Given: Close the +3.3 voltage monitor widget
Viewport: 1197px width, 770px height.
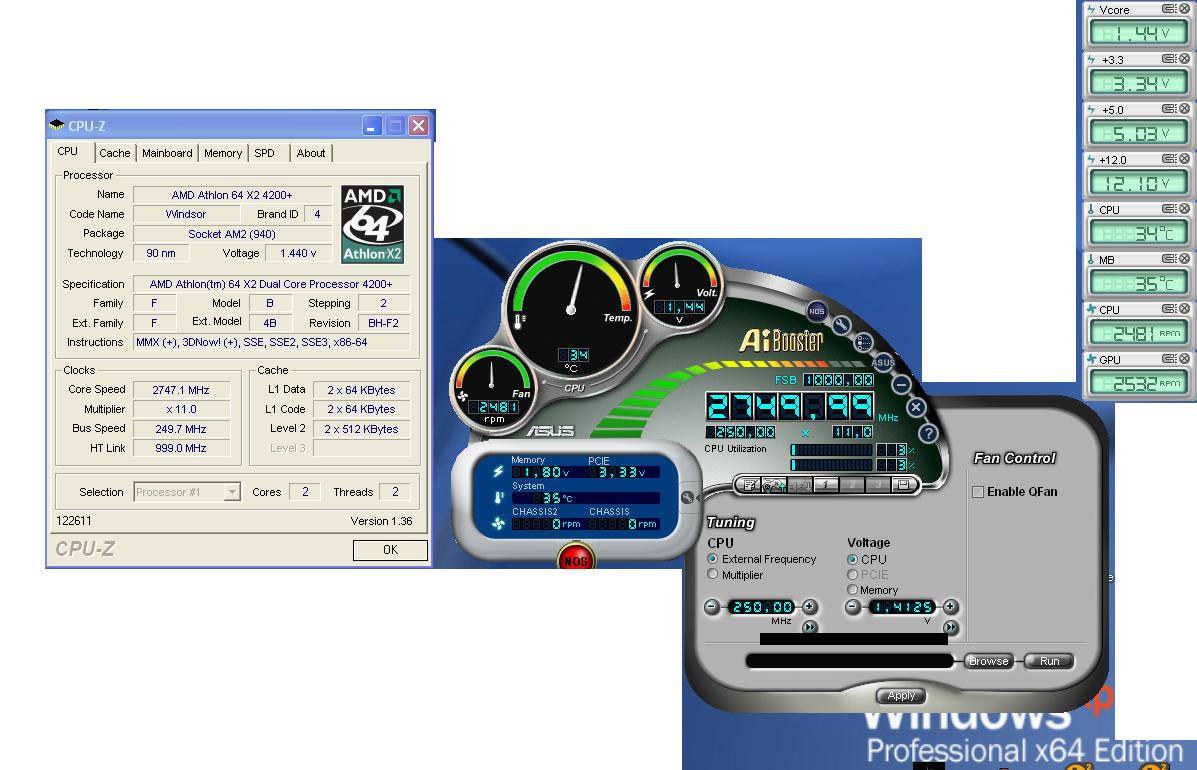Looking at the screenshot, I should click(1184, 59).
